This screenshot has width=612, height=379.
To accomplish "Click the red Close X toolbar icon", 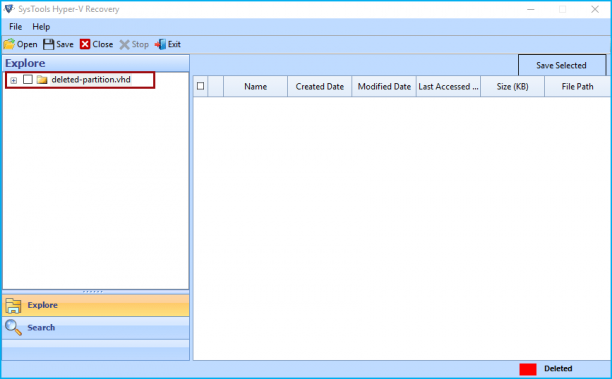I will 85,44.
